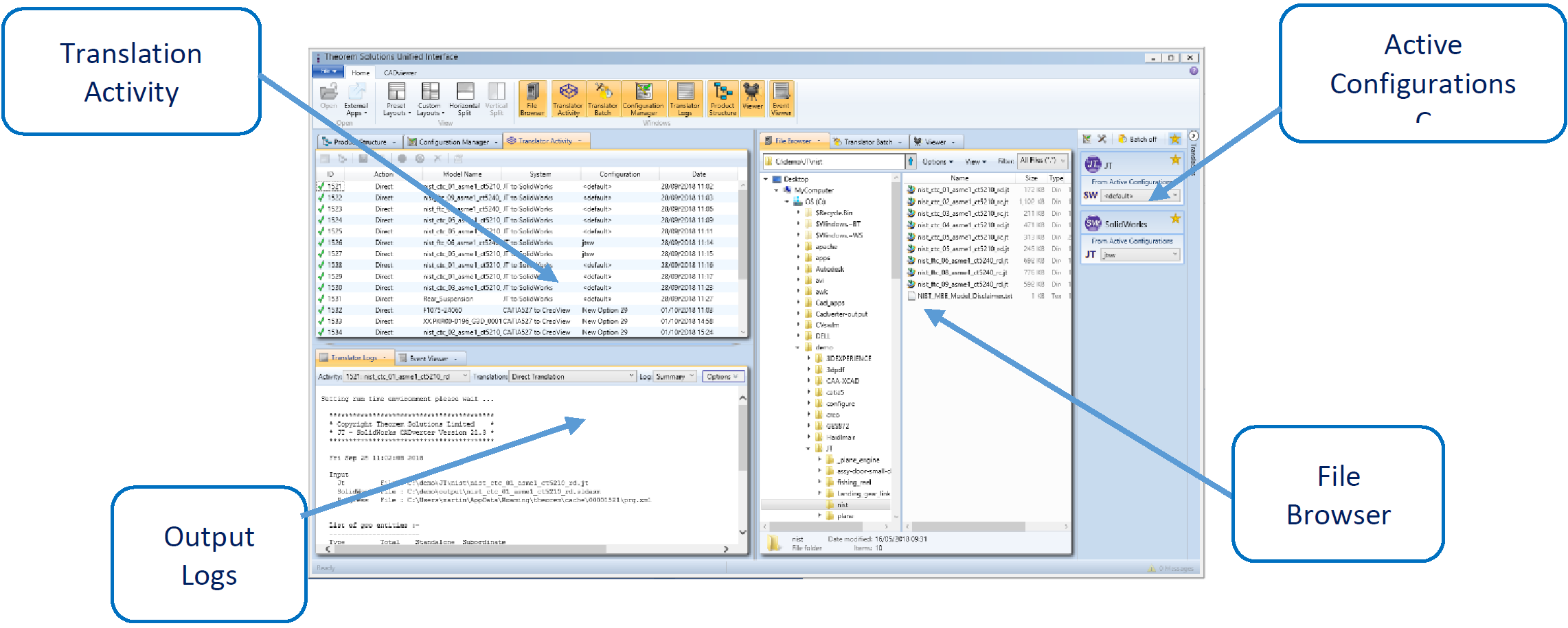Apply Horizontal Split view layout
Screen dimensions: 1568x628
click(x=465, y=99)
